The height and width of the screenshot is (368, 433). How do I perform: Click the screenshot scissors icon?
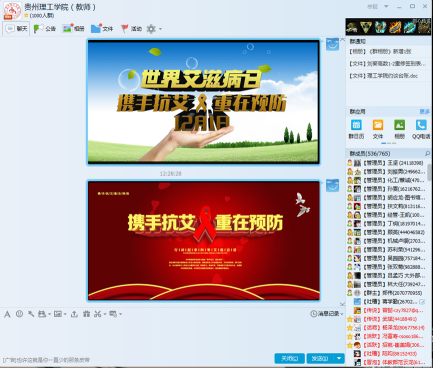point(97,314)
